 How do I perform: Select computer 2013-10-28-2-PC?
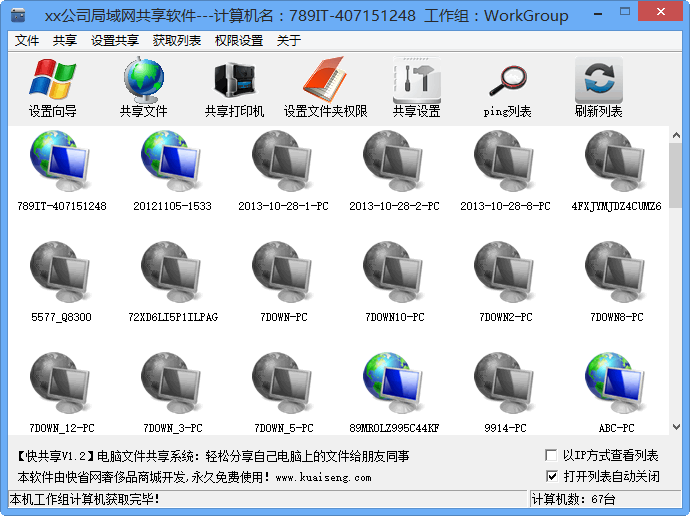pyautogui.click(x=394, y=171)
